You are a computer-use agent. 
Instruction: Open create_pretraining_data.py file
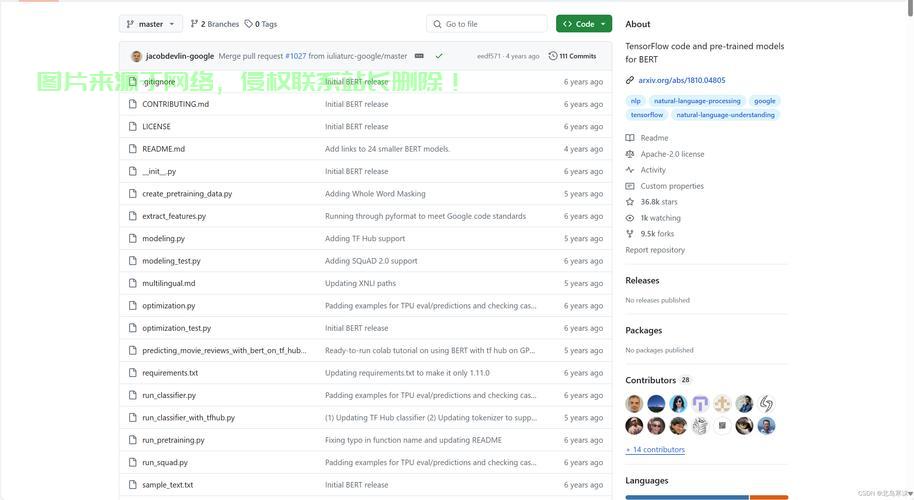[187, 193]
